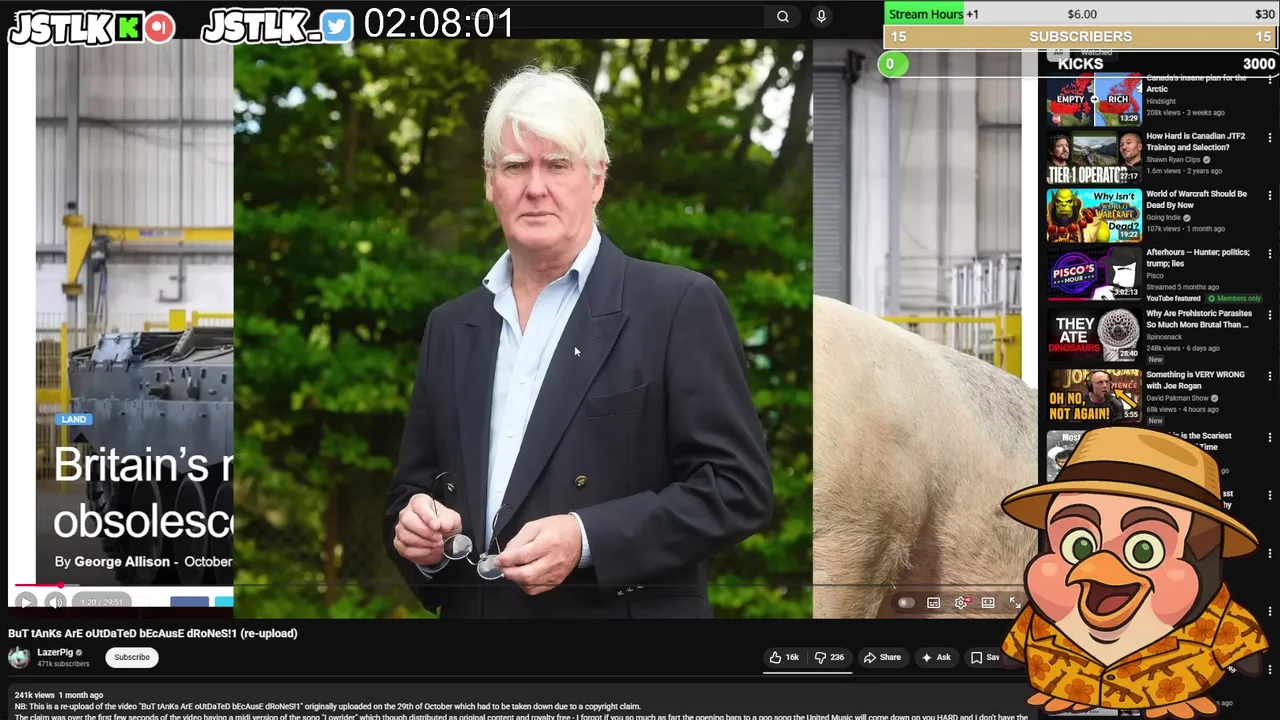Open 'Why Are Prehistoric Parasites' video
1280x720 pixels.
click(x=1198, y=319)
